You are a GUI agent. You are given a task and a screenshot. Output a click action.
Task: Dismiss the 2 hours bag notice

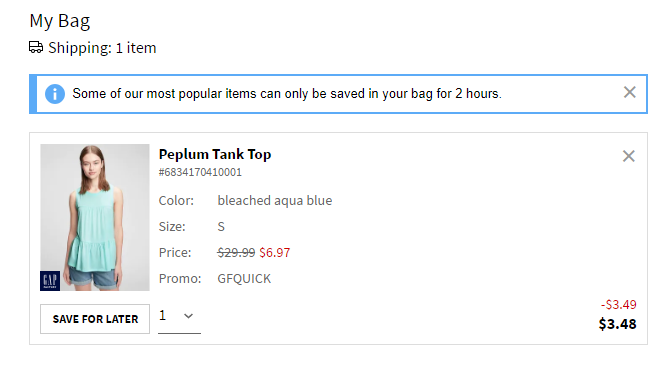629,92
